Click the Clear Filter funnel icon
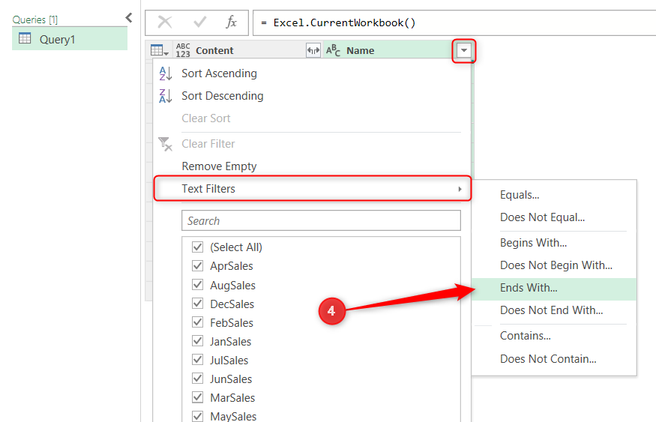This screenshot has height=422, width=656. 165,144
